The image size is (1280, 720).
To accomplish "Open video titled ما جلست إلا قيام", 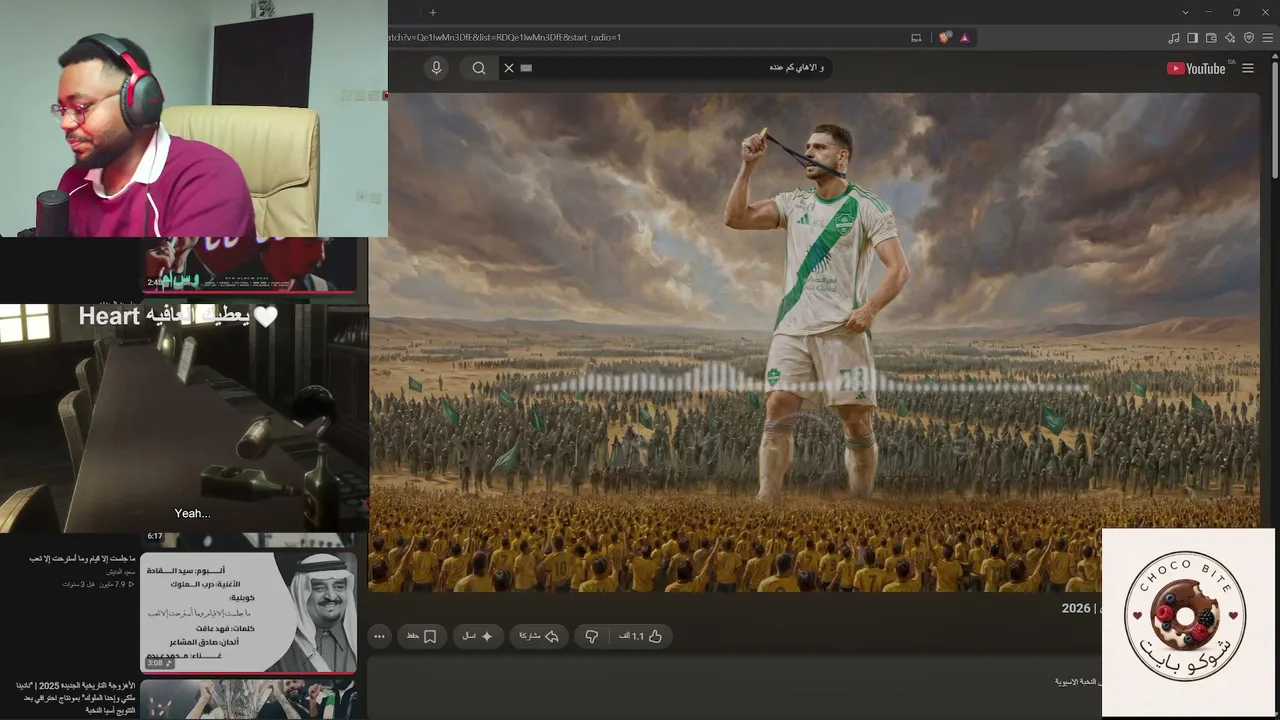I will 82,558.
